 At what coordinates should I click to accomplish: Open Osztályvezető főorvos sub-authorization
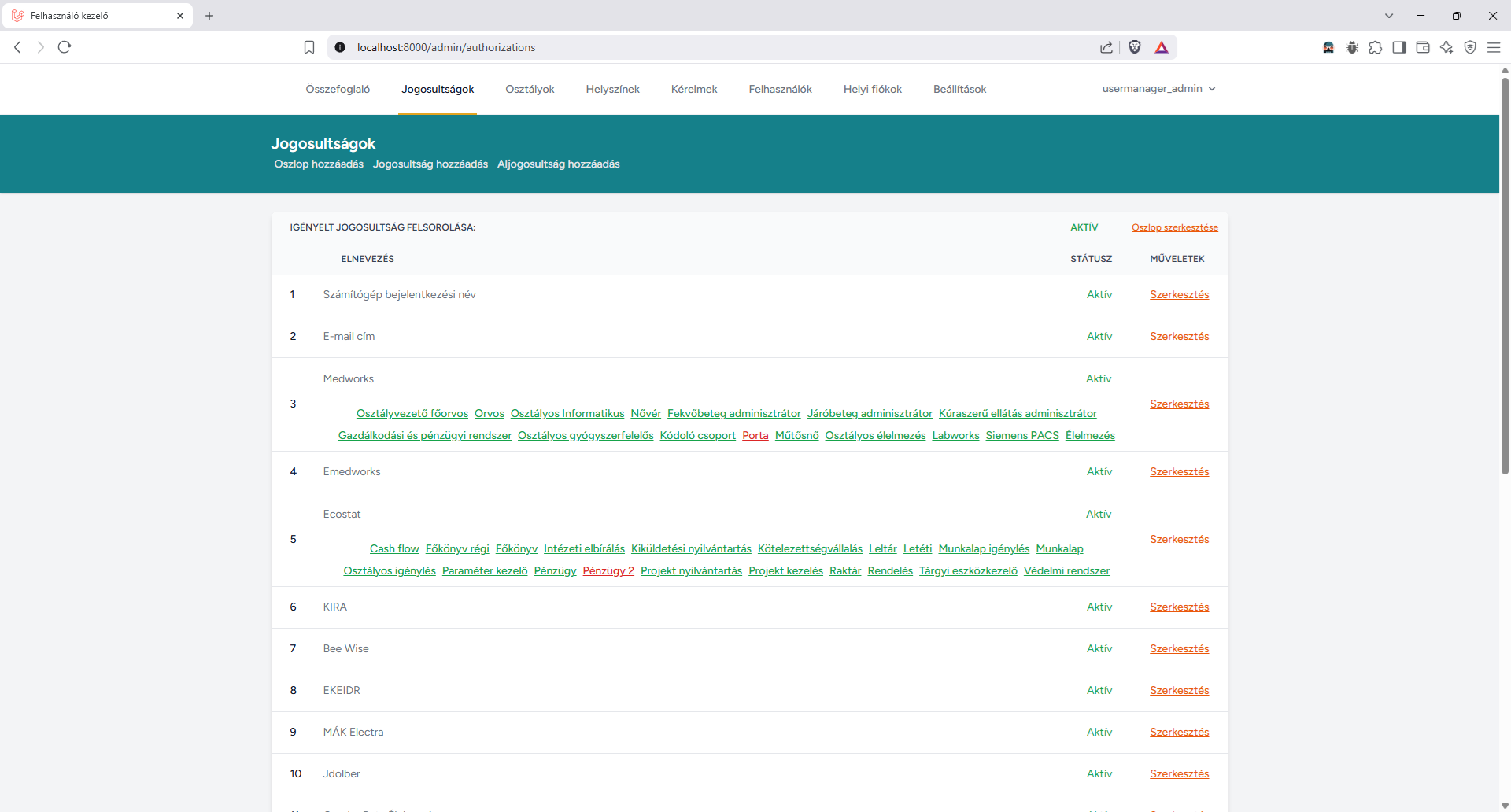click(412, 413)
